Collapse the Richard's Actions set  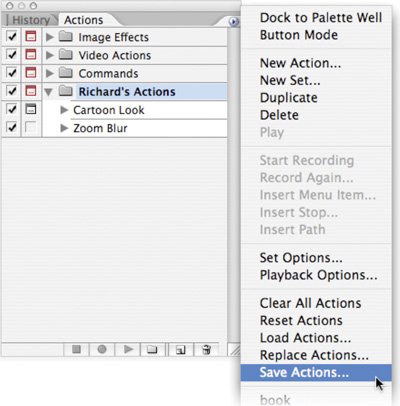coord(49,92)
